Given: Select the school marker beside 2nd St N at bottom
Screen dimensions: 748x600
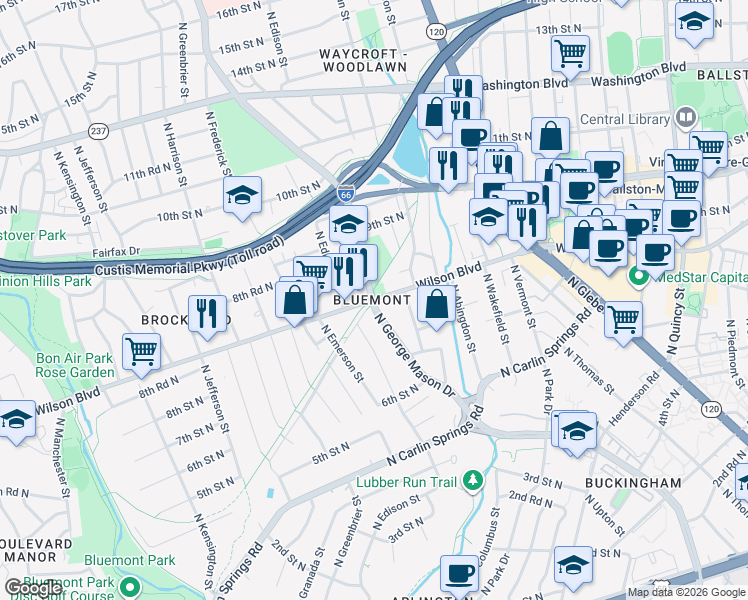Looking at the screenshot, I should 573,565.
